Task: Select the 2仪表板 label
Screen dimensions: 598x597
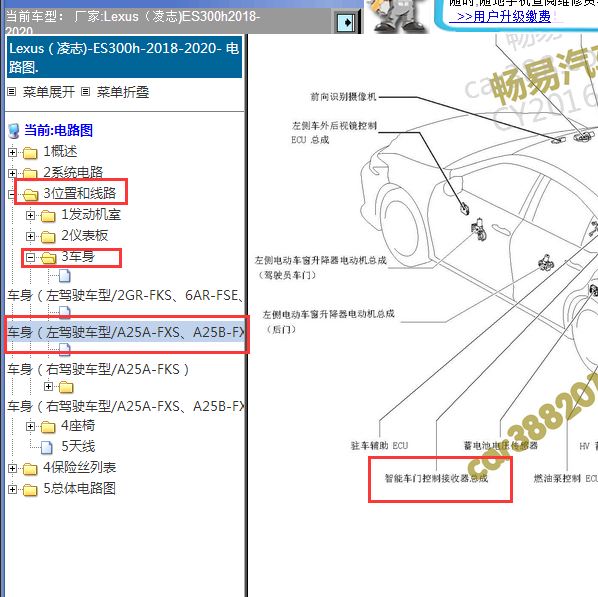Action: pos(84,235)
